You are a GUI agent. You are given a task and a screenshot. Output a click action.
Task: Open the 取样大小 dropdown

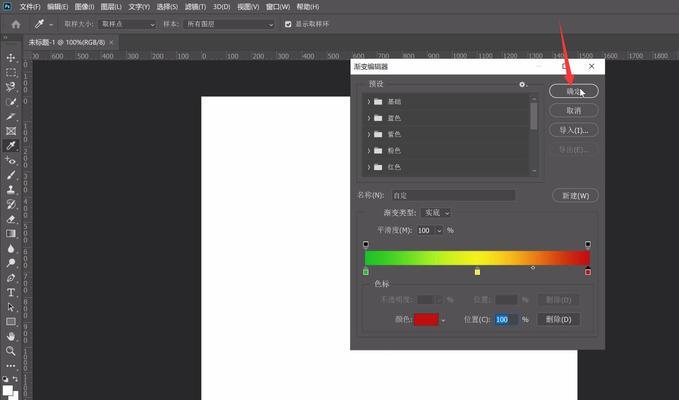127,24
